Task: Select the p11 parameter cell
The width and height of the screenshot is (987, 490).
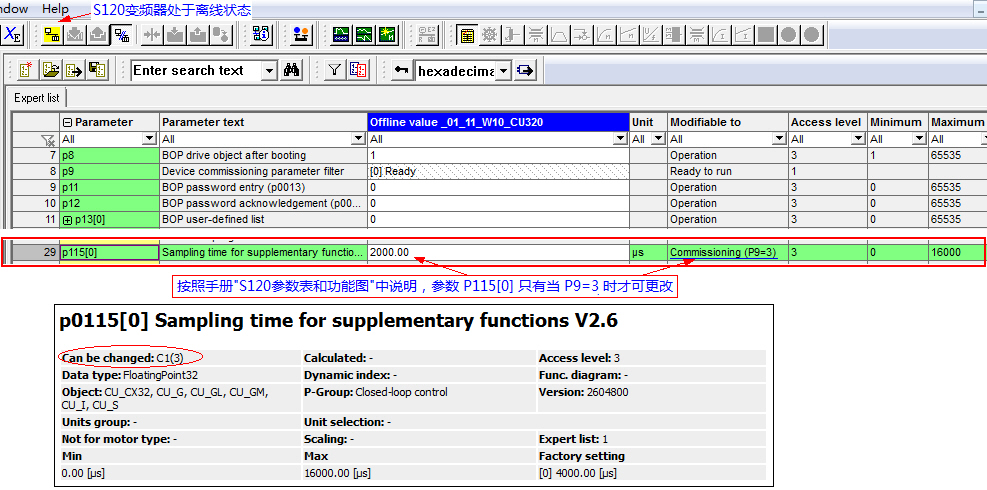Action: coord(110,188)
